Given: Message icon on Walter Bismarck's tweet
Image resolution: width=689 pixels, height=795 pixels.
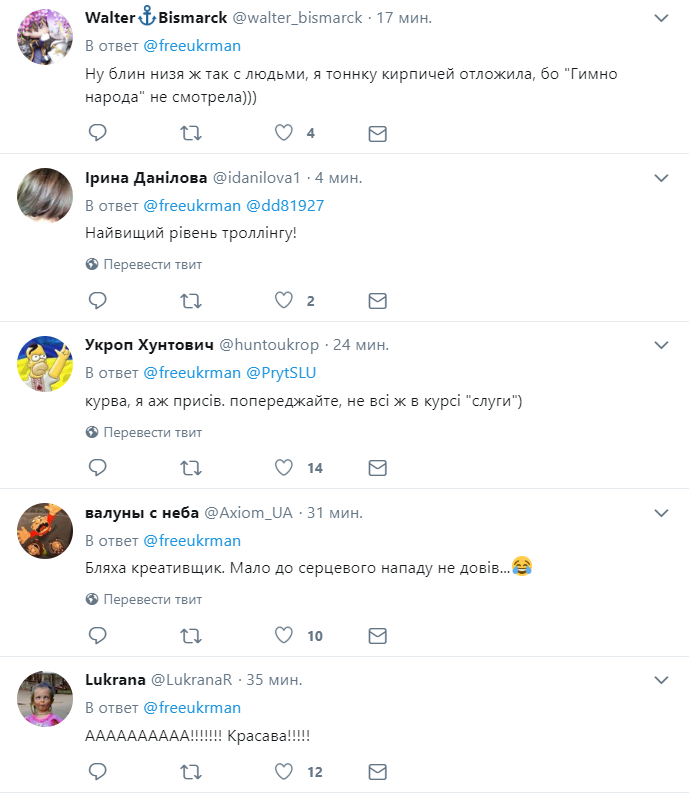Looking at the screenshot, I should point(377,133).
